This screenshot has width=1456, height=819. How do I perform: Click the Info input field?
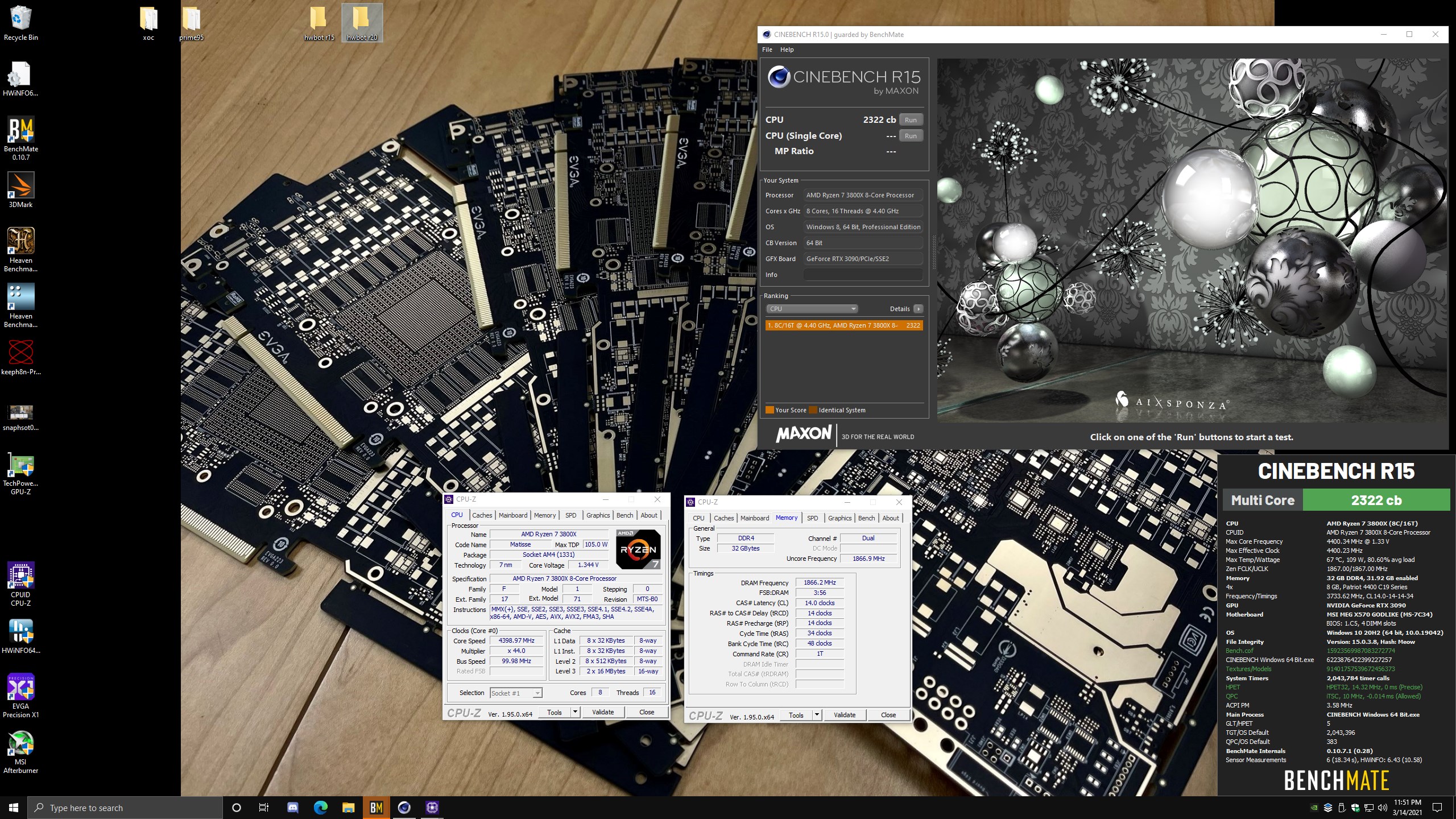(x=863, y=275)
